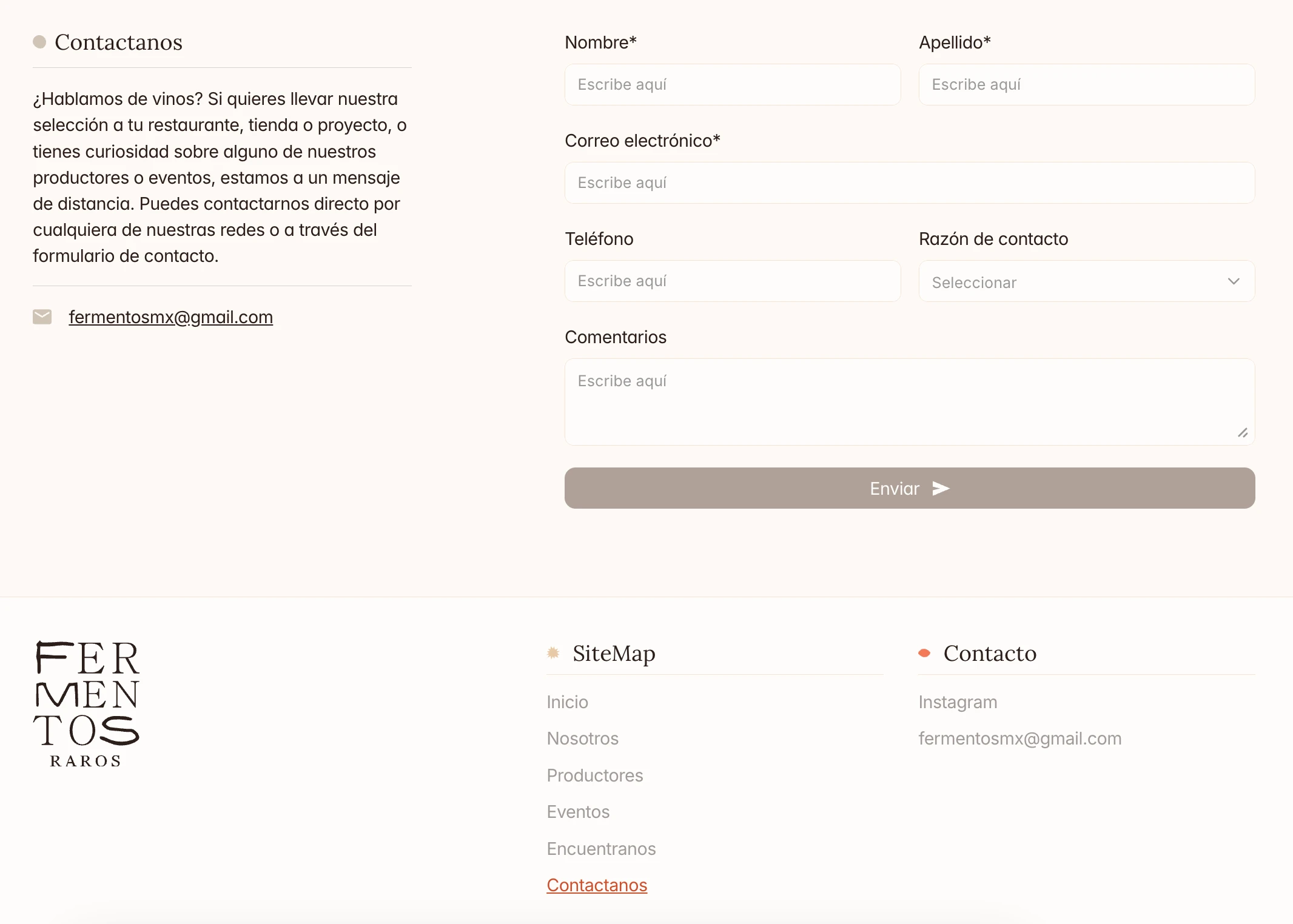Screen dimensions: 1293x924
Task: Submit the form with Enviar button
Action: click(x=910, y=488)
